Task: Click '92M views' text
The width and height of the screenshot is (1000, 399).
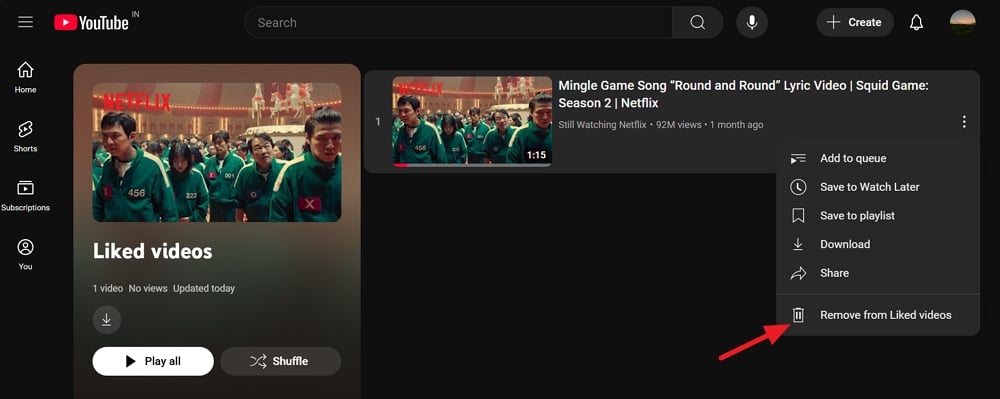Action: [679, 125]
